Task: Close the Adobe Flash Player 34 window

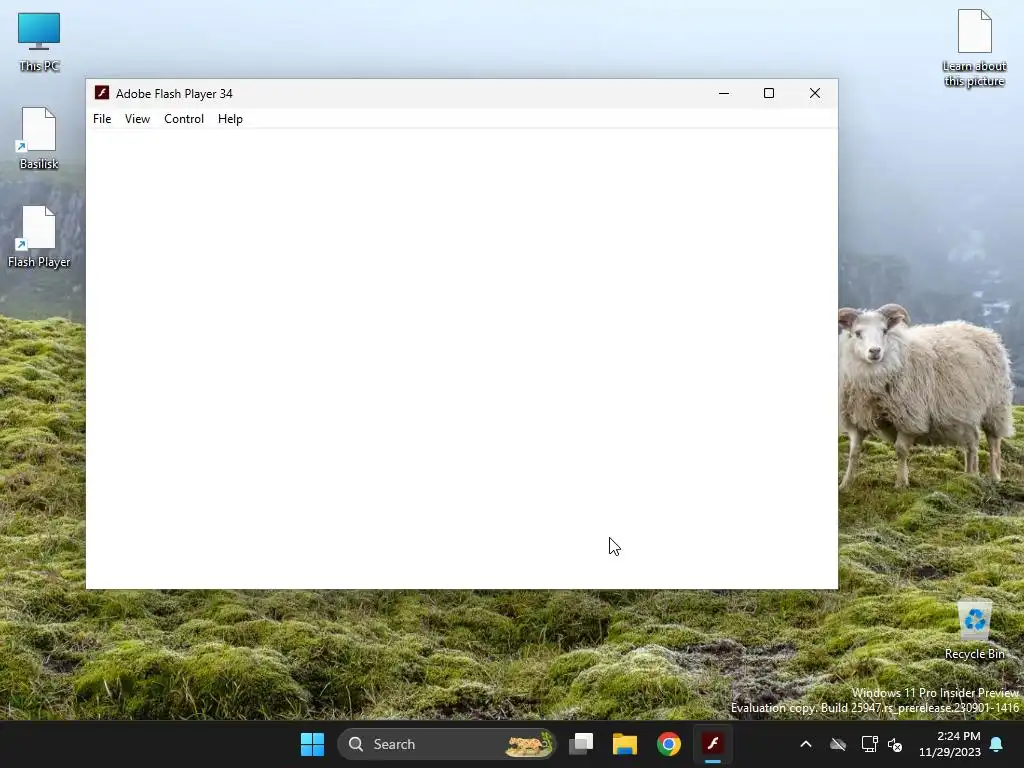Action: (814, 93)
